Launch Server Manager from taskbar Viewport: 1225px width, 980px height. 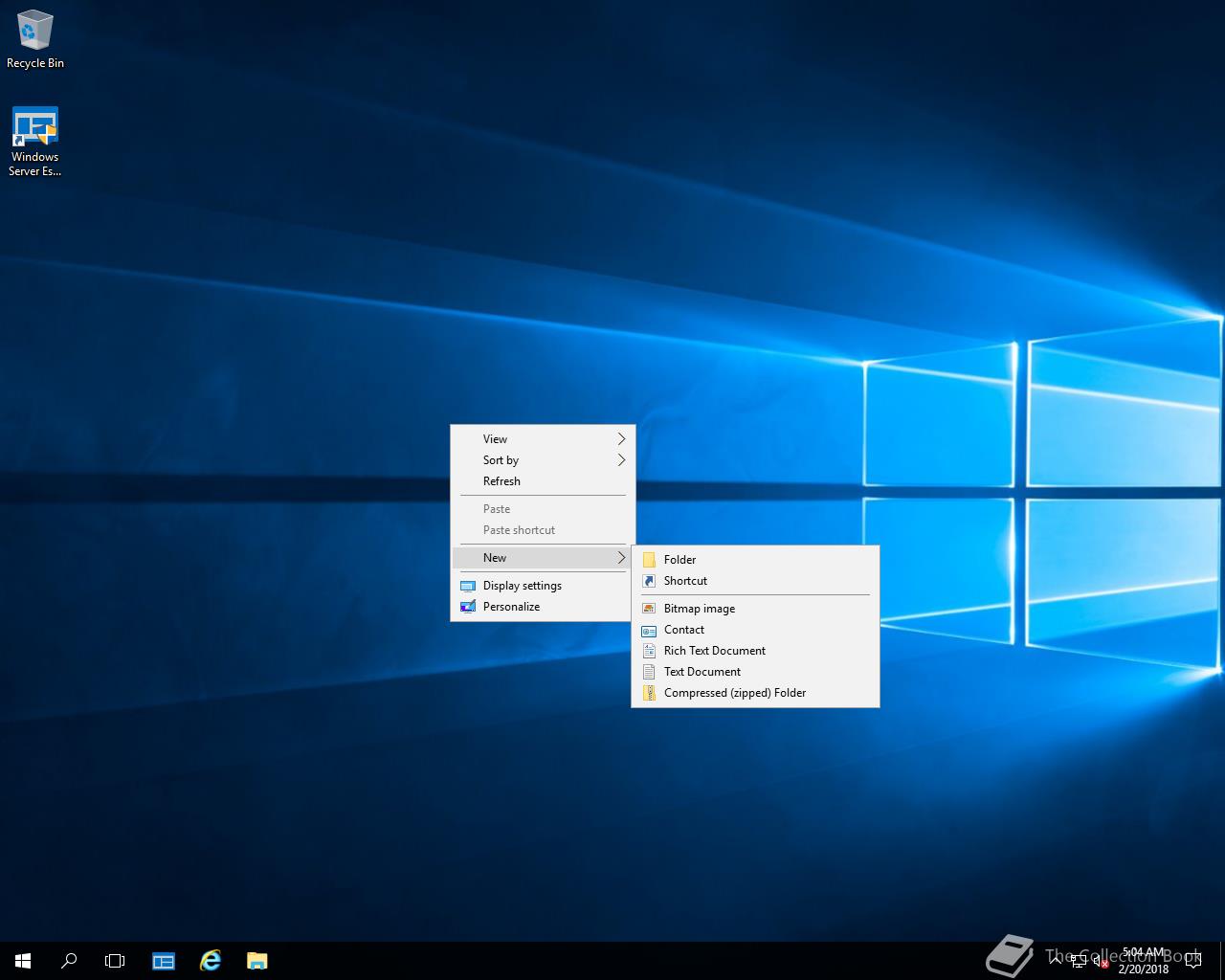(x=164, y=961)
